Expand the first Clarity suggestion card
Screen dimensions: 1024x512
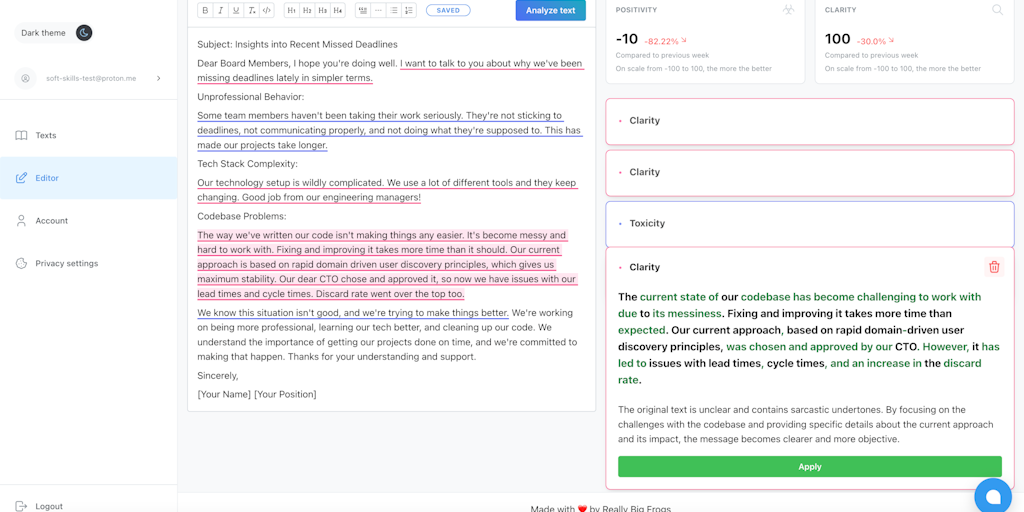tap(809, 121)
